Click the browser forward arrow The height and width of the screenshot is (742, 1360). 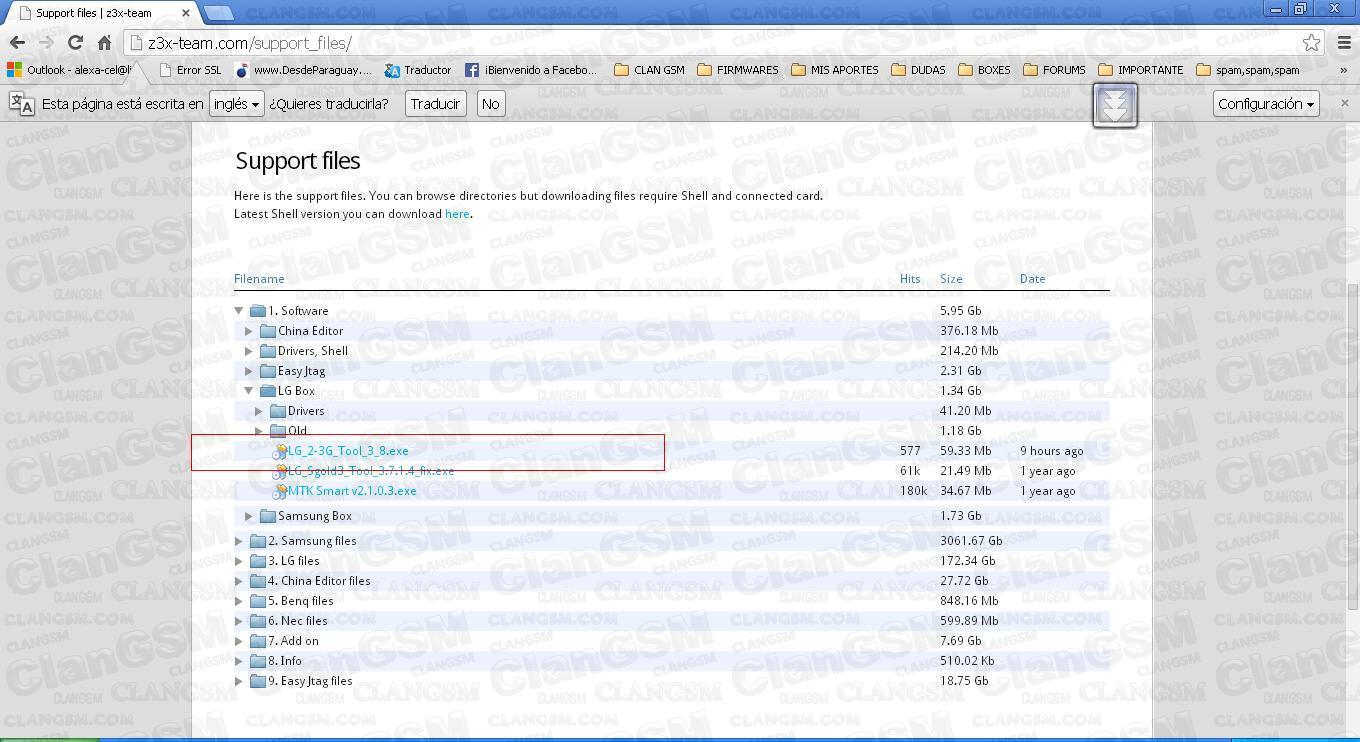(x=46, y=43)
